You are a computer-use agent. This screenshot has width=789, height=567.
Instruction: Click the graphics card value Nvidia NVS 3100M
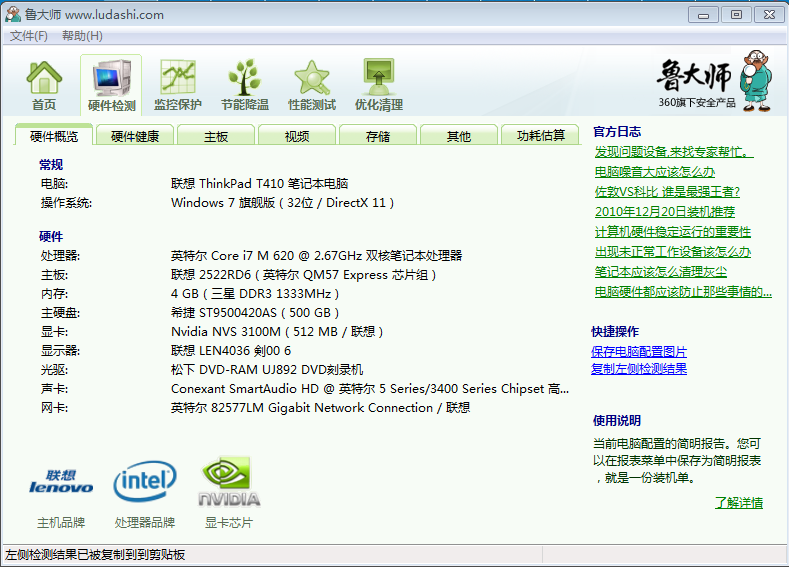point(277,332)
